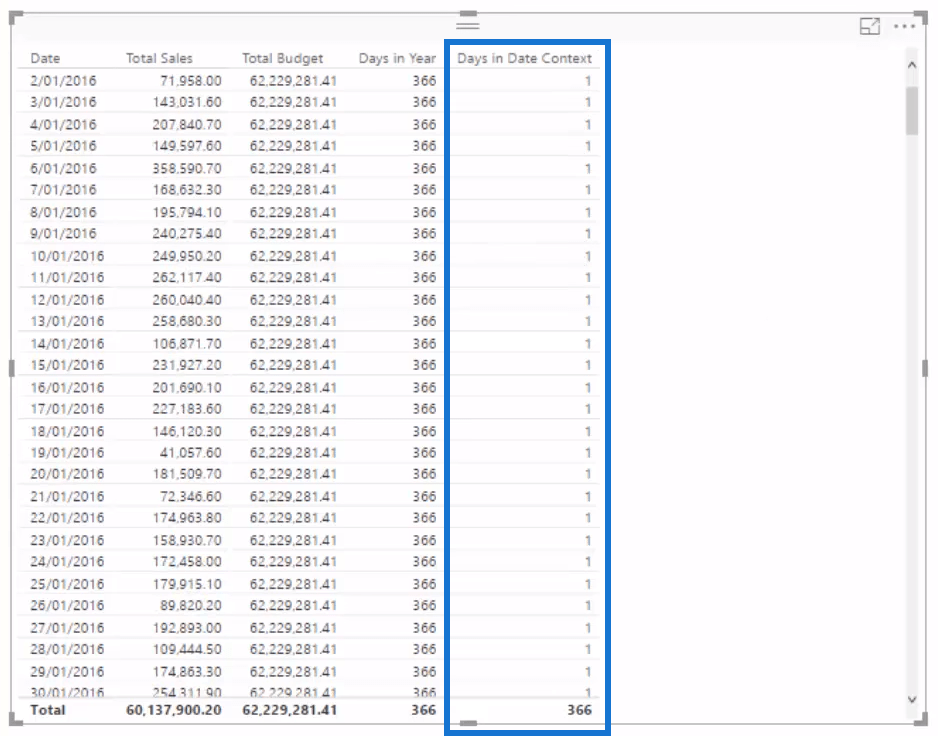
Task: Select the 2/01/2016 date cell
Action: tap(63, 80)
